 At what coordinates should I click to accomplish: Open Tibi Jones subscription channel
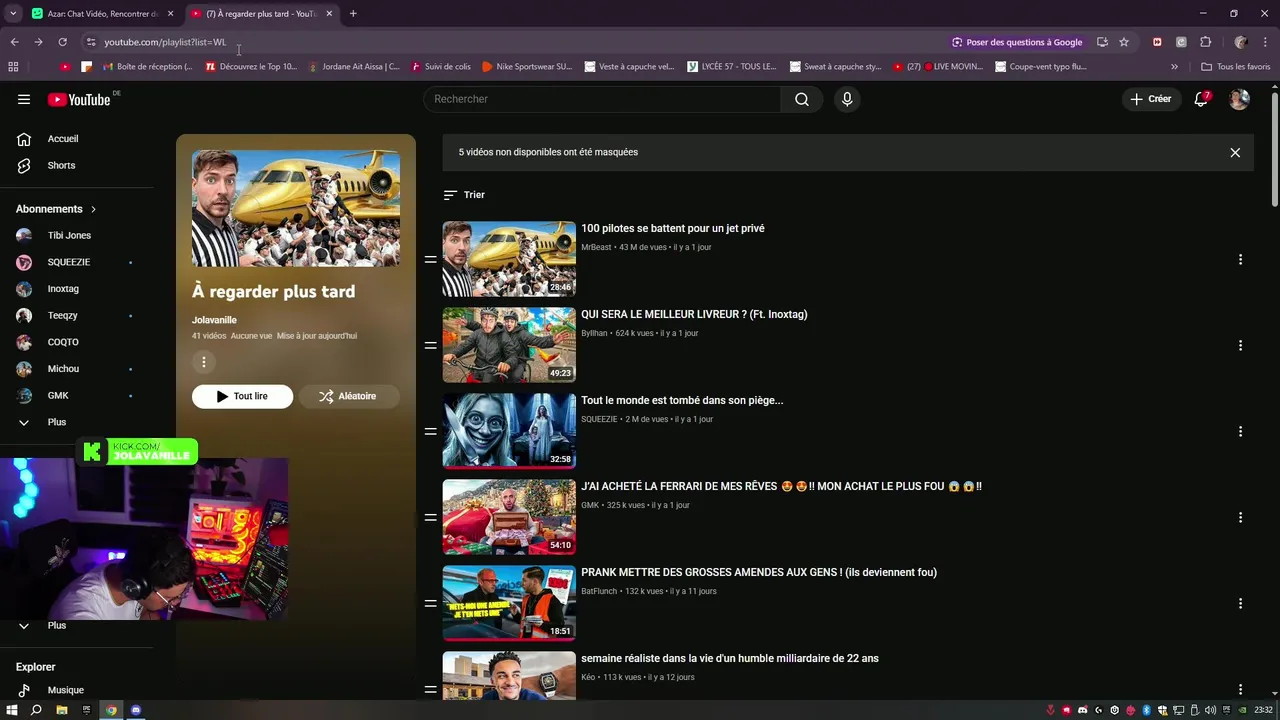(69, 236)
